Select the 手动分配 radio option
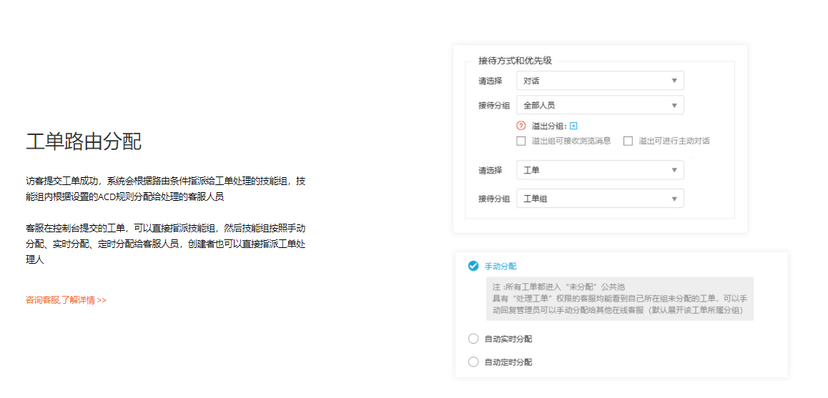828x398 pixels. [473, 266]
